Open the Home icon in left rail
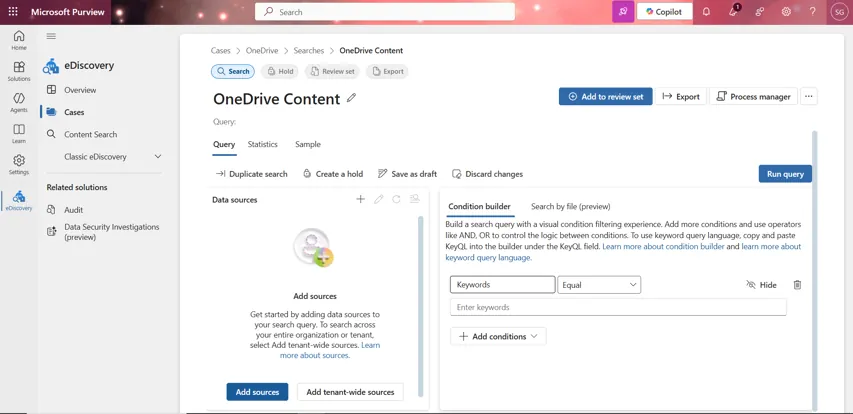The height and width of the screenshot is (414, 853). (19, 40)
